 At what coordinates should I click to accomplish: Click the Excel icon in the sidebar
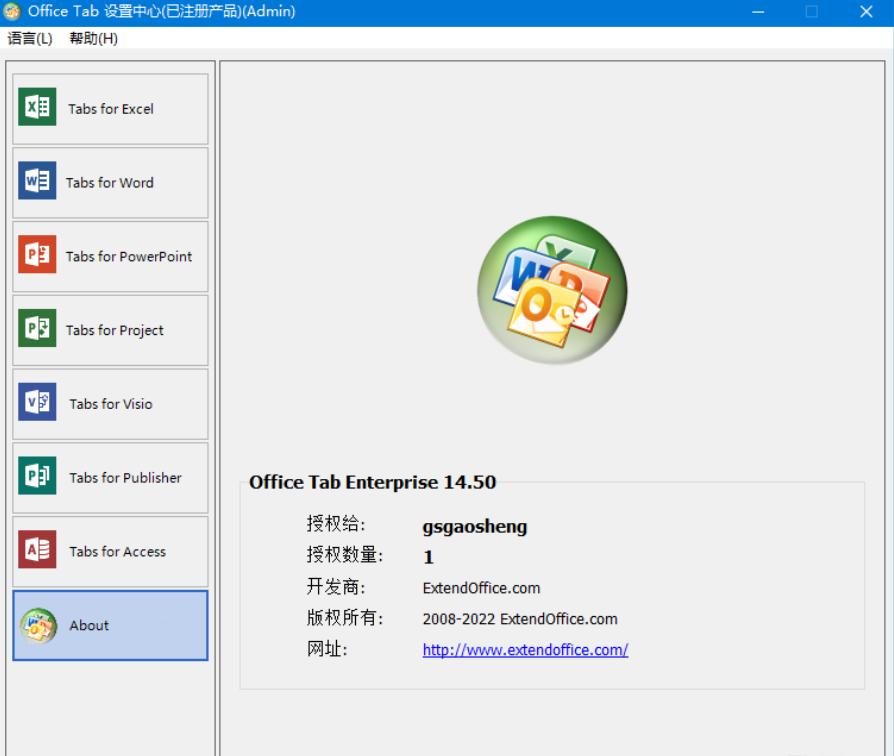coord(37,107)
